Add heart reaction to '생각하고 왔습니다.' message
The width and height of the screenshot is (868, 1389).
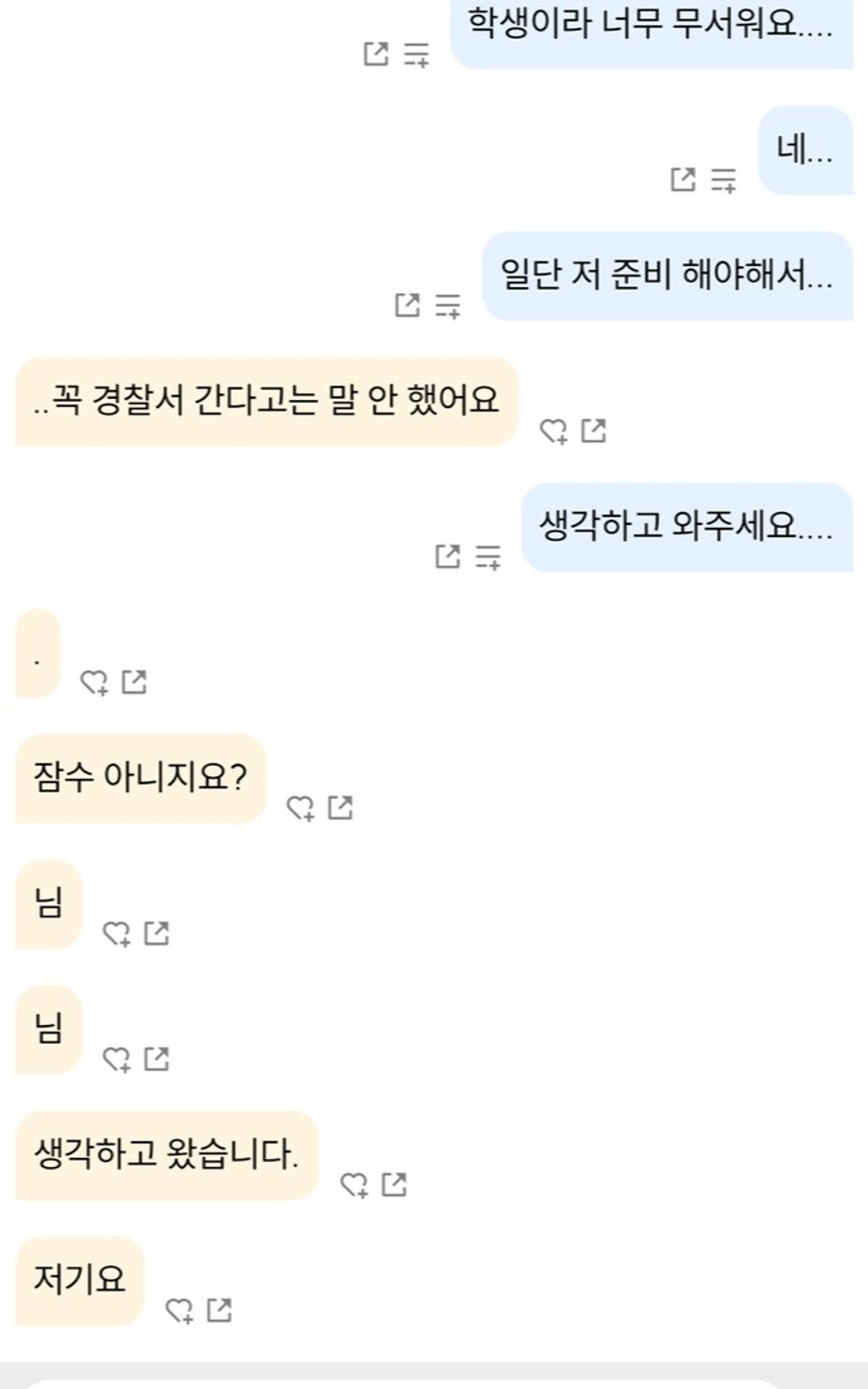tap(354, 1185)
